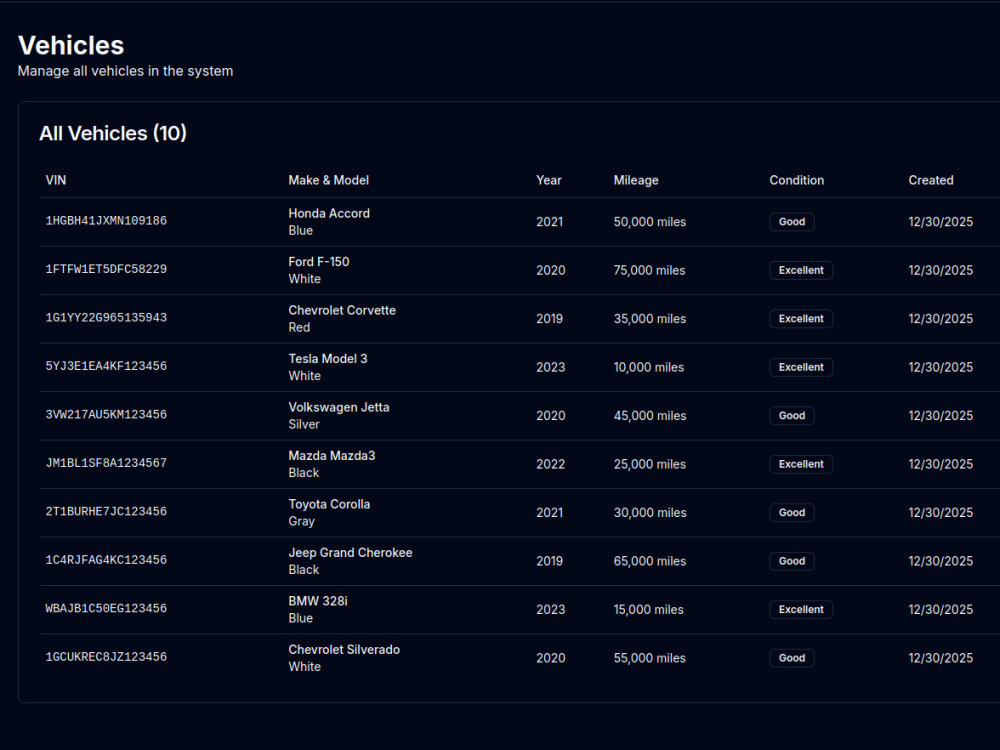Click Silver color under Volkswagen Jetta
This screenshot has width=1000, height=750.
coord(304,424)
